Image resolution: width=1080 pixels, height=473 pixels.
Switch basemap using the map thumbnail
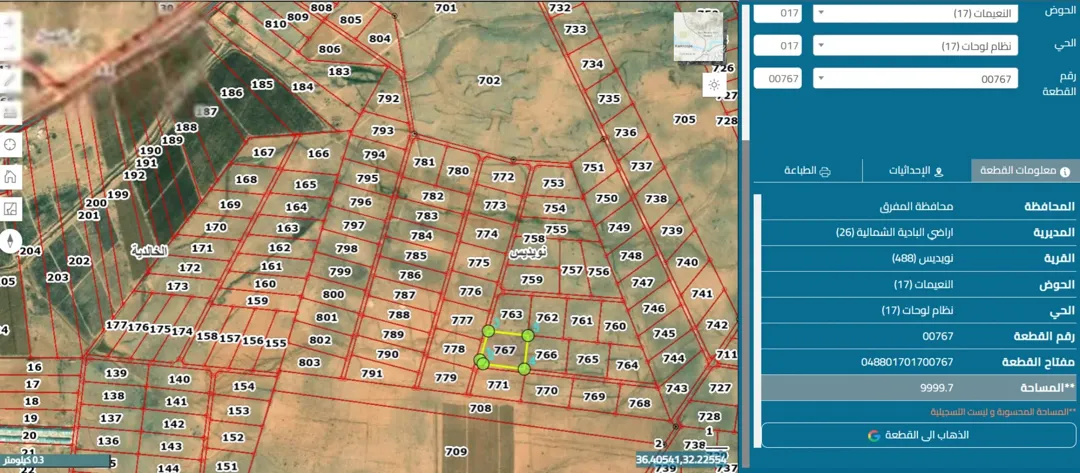click(x=698, y=37)
